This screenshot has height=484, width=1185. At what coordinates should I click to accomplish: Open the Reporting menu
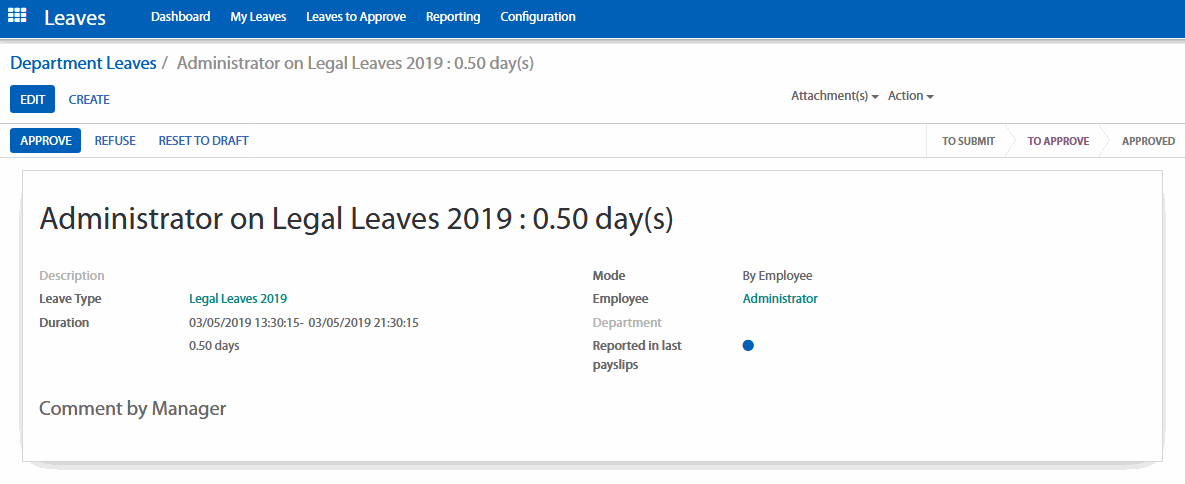(x=453, y=17)
